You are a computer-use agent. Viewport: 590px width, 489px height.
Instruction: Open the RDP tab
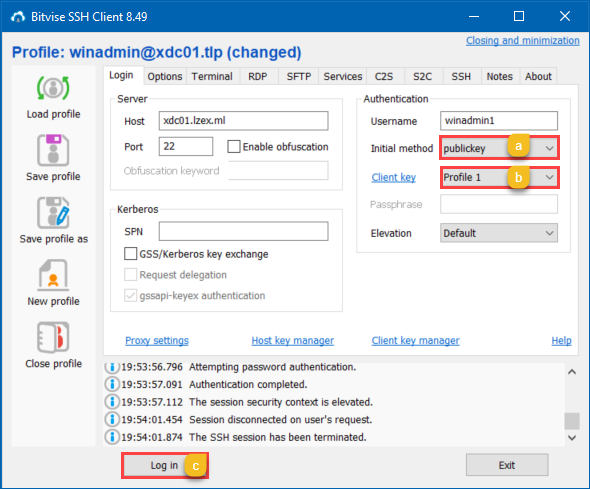coord(258,76)
